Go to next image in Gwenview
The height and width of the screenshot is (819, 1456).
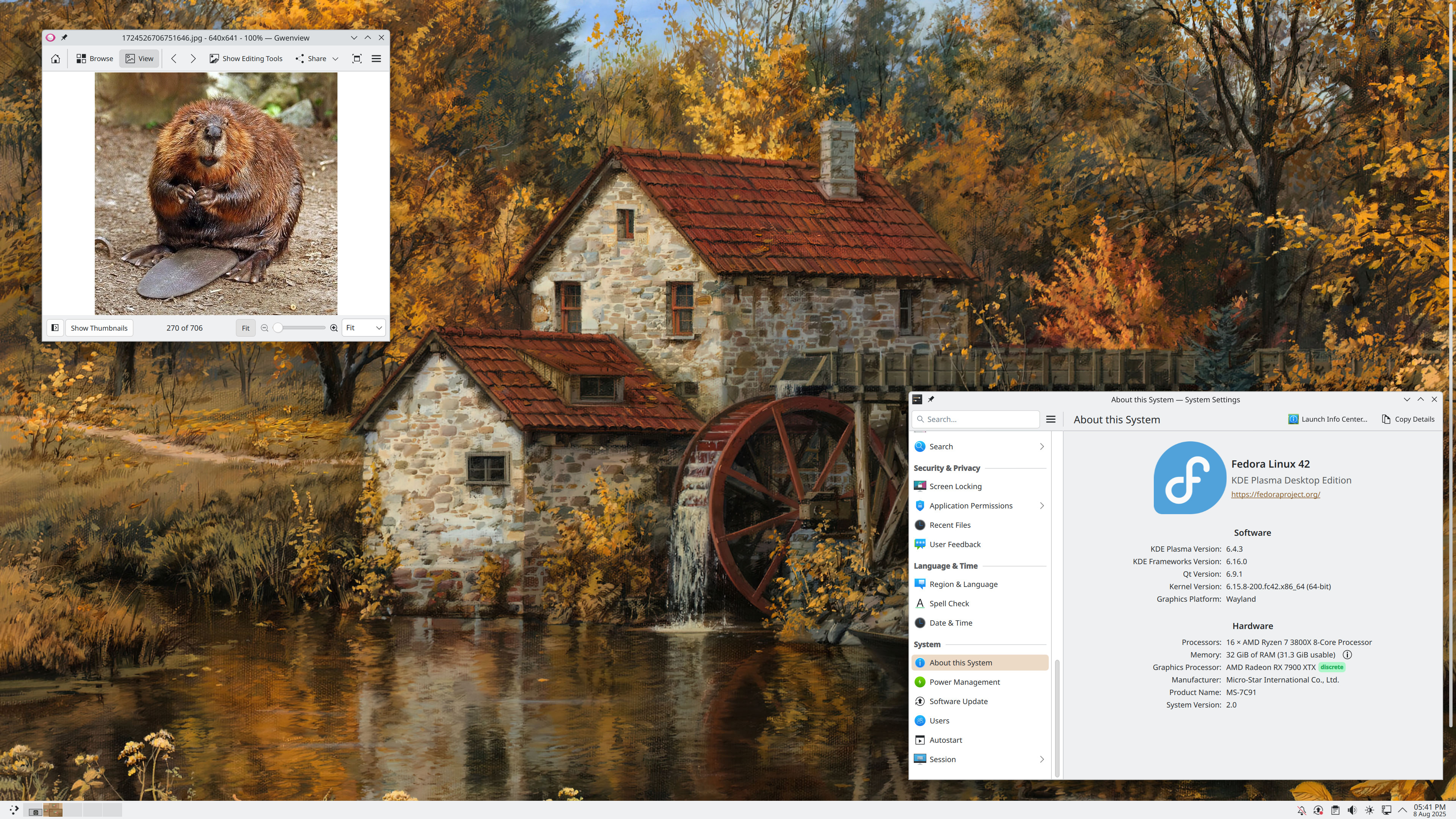pos(193,59)
